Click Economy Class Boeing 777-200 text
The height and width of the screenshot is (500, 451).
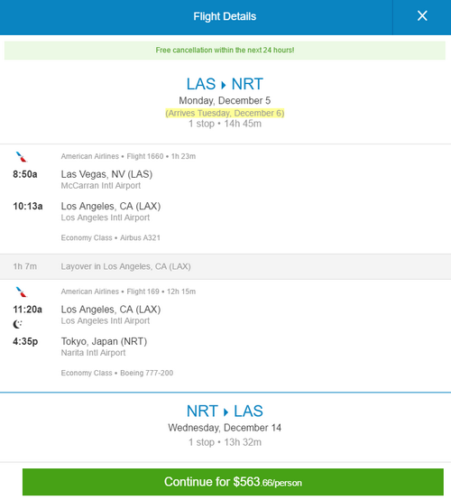117,373
